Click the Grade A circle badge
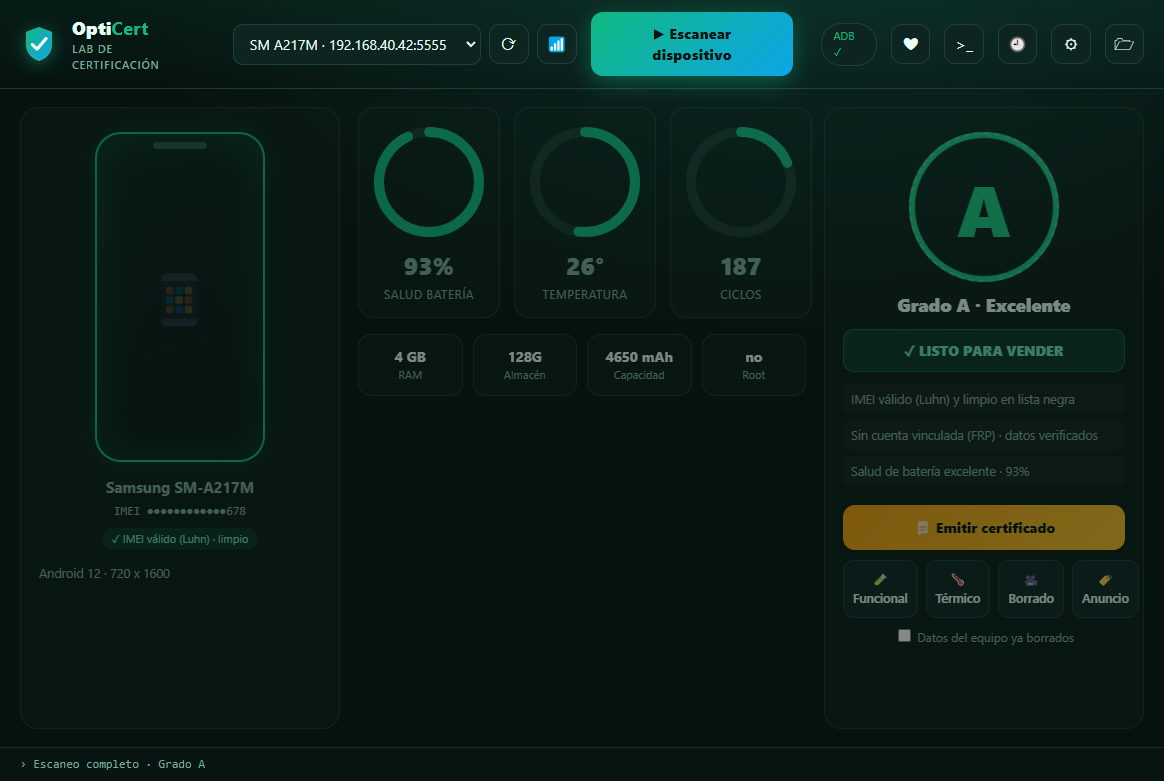1164x781 pixels. [984, 207]
